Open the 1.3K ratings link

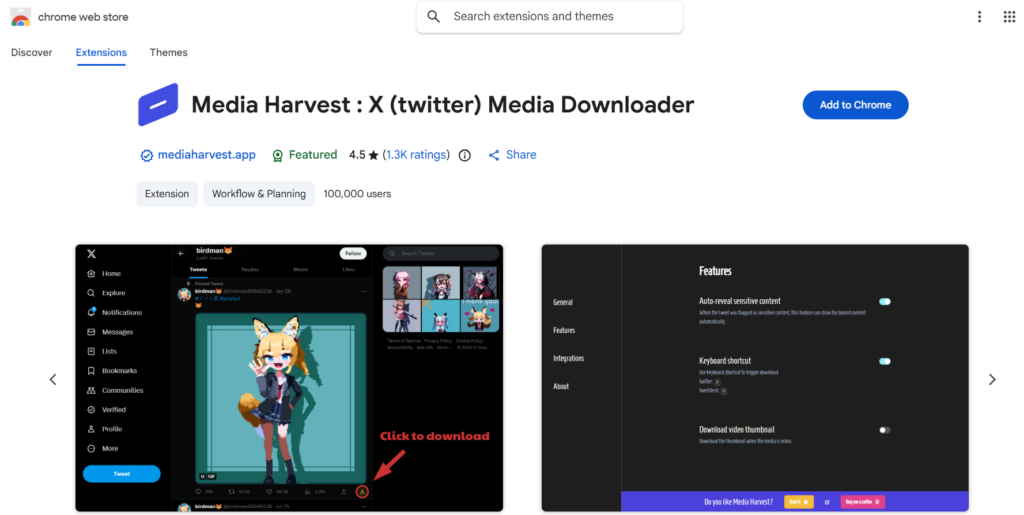click(x=417, y=155)
